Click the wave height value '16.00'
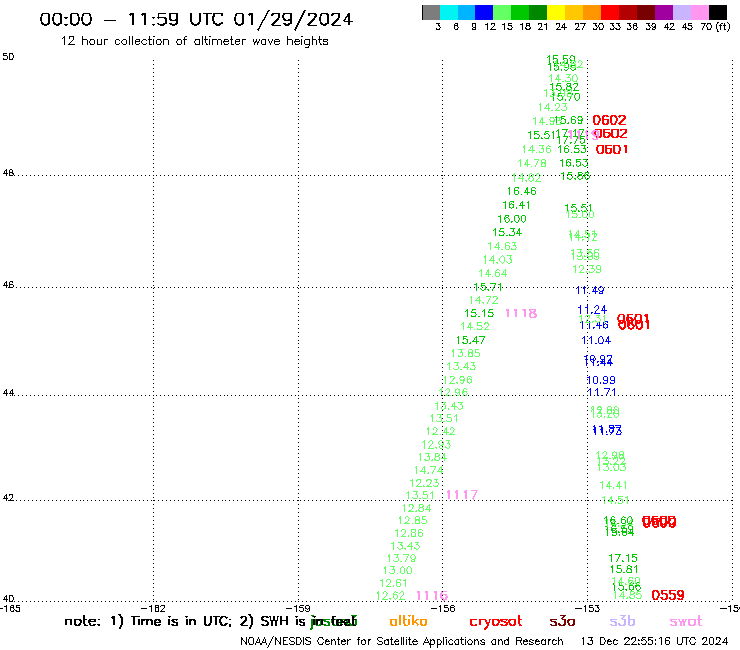Screen dimensions: 740x650 point(512,219)
